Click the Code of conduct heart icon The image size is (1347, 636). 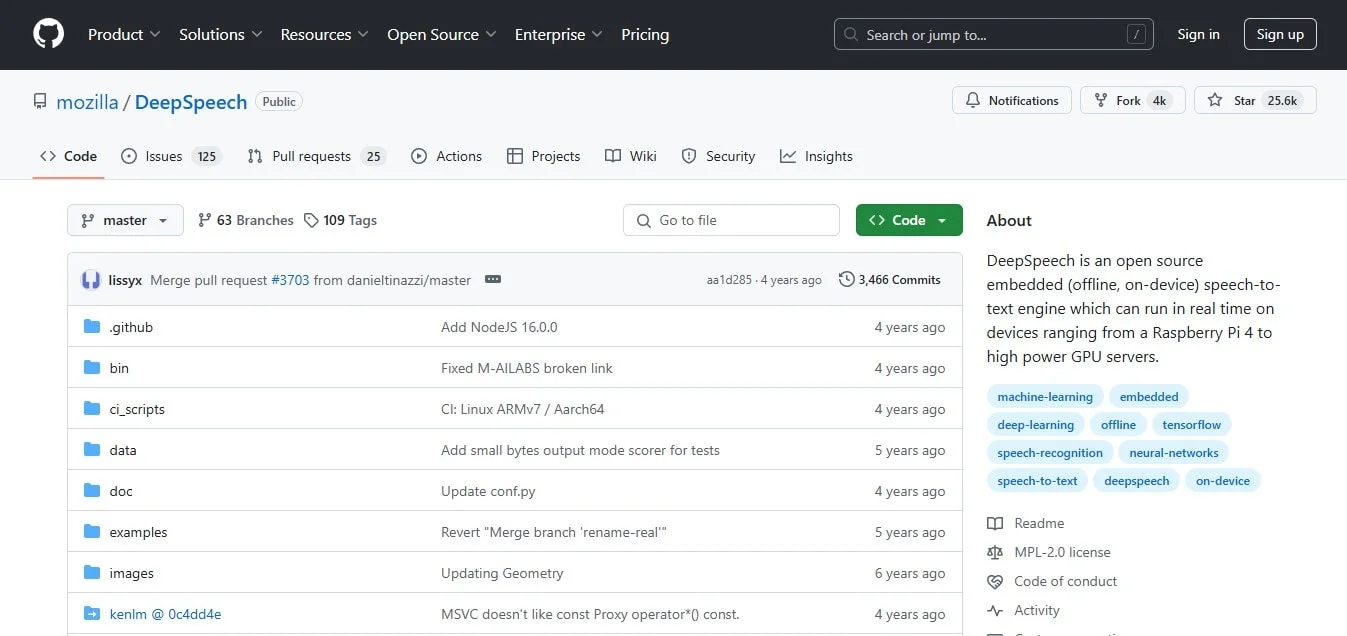(995, 581)
